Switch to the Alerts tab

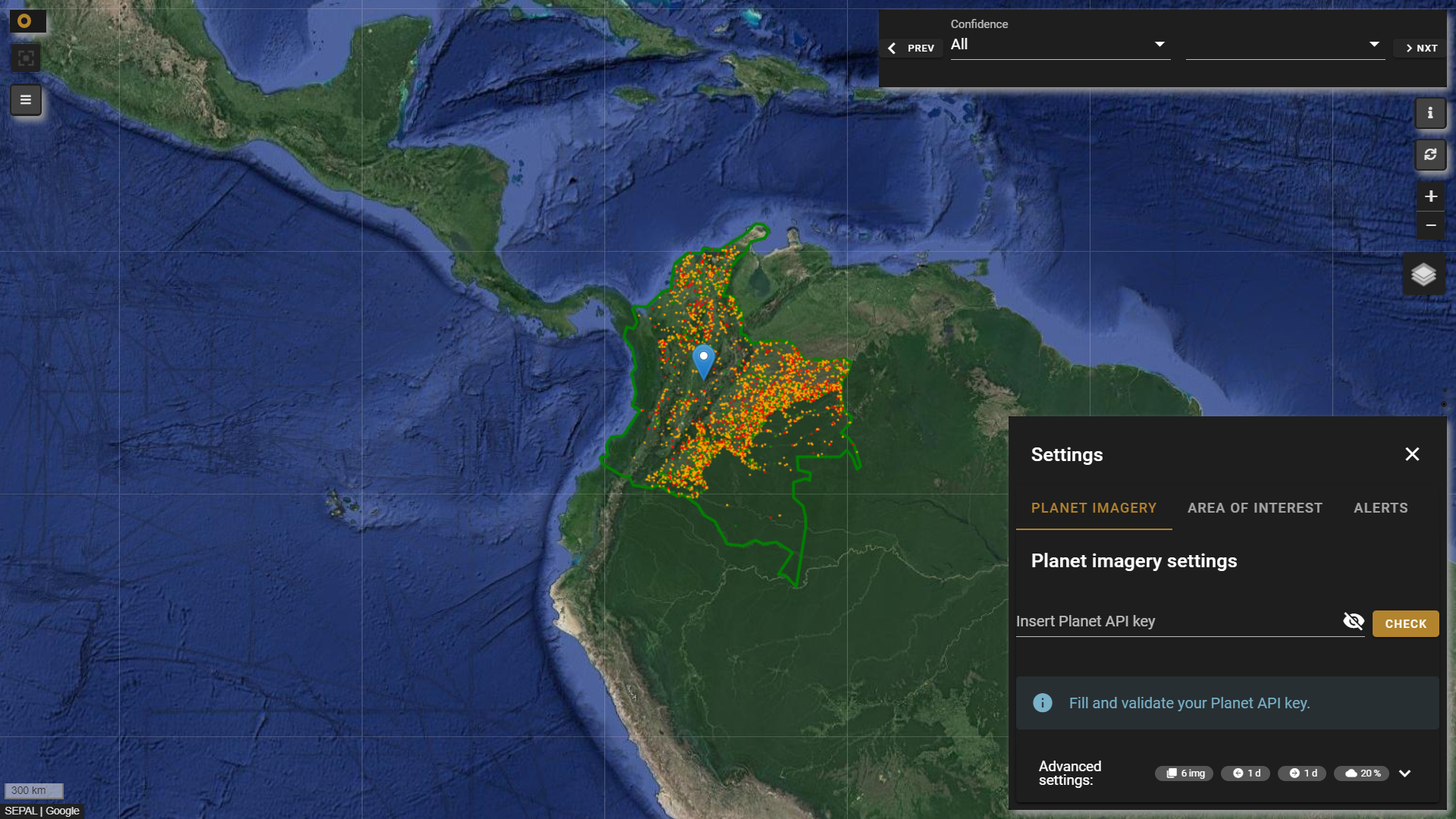[1380, 508]
